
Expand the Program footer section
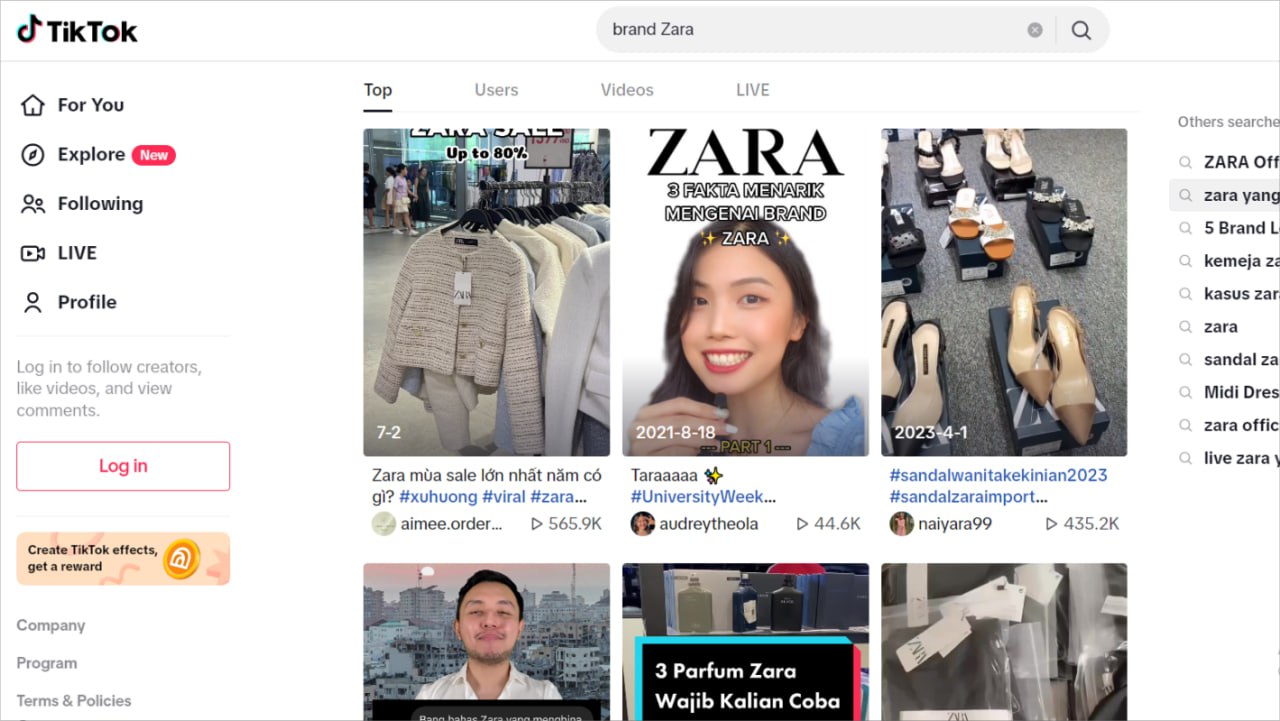47,663
